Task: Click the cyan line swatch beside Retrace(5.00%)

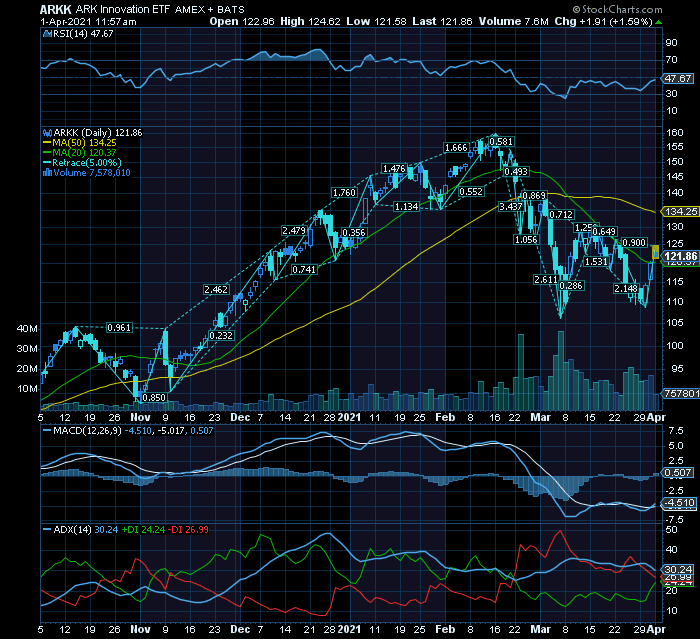Action: 47,163
